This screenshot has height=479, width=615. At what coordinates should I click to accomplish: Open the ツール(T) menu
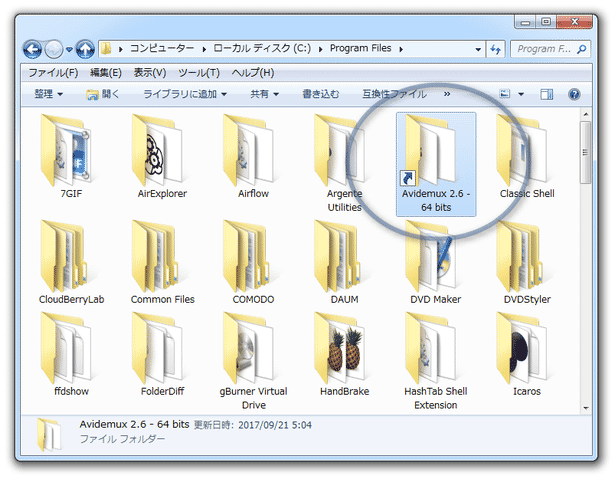point(199,73)
